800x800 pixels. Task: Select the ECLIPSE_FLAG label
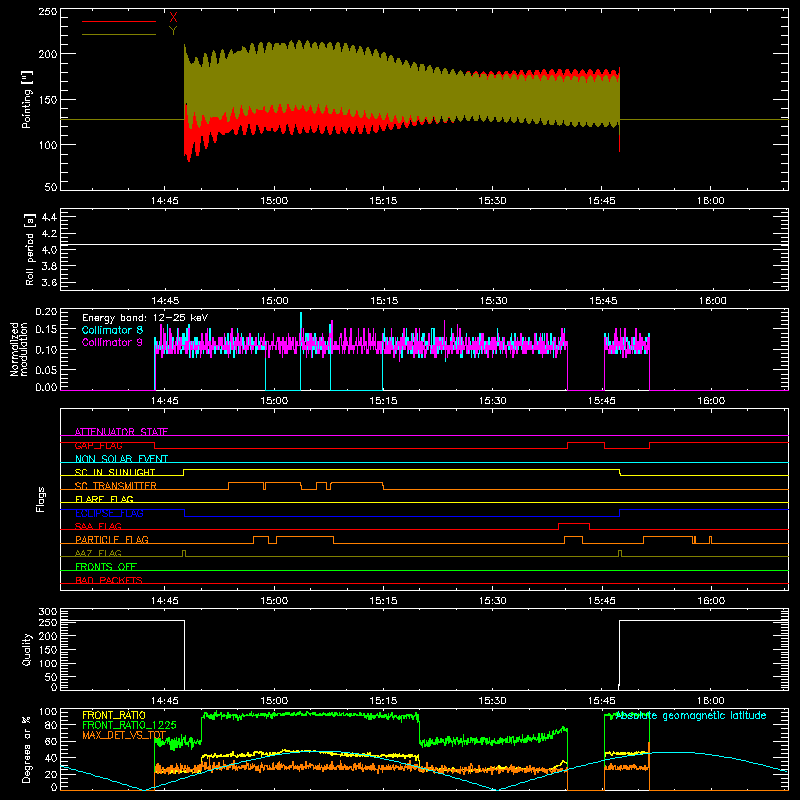[109, 513]
